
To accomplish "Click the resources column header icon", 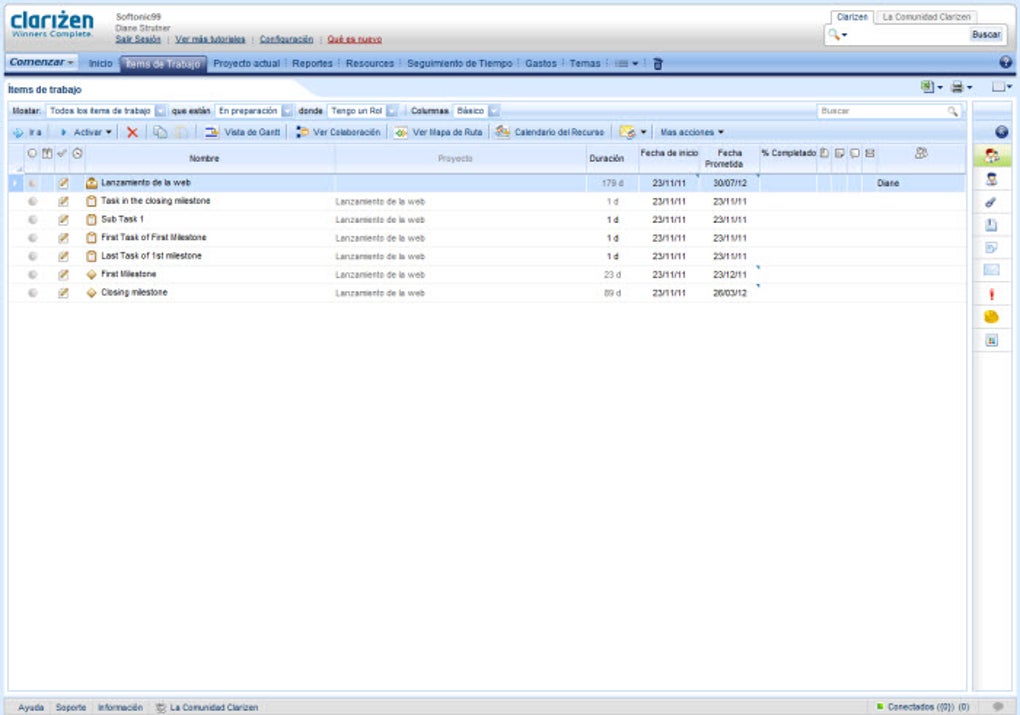I will pyautogui.click(x=920, y=154).
